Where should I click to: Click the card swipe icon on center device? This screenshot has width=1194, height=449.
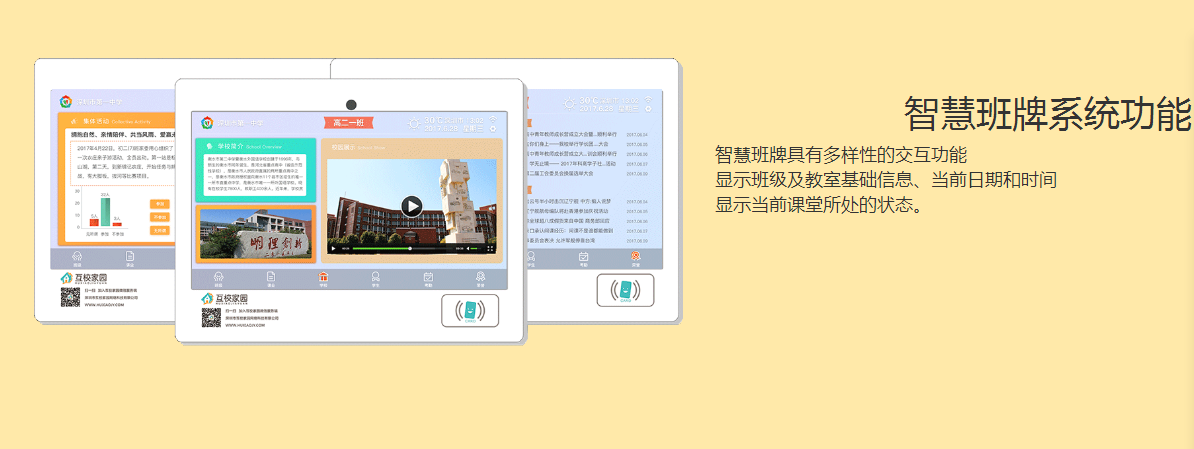(469, 310)
